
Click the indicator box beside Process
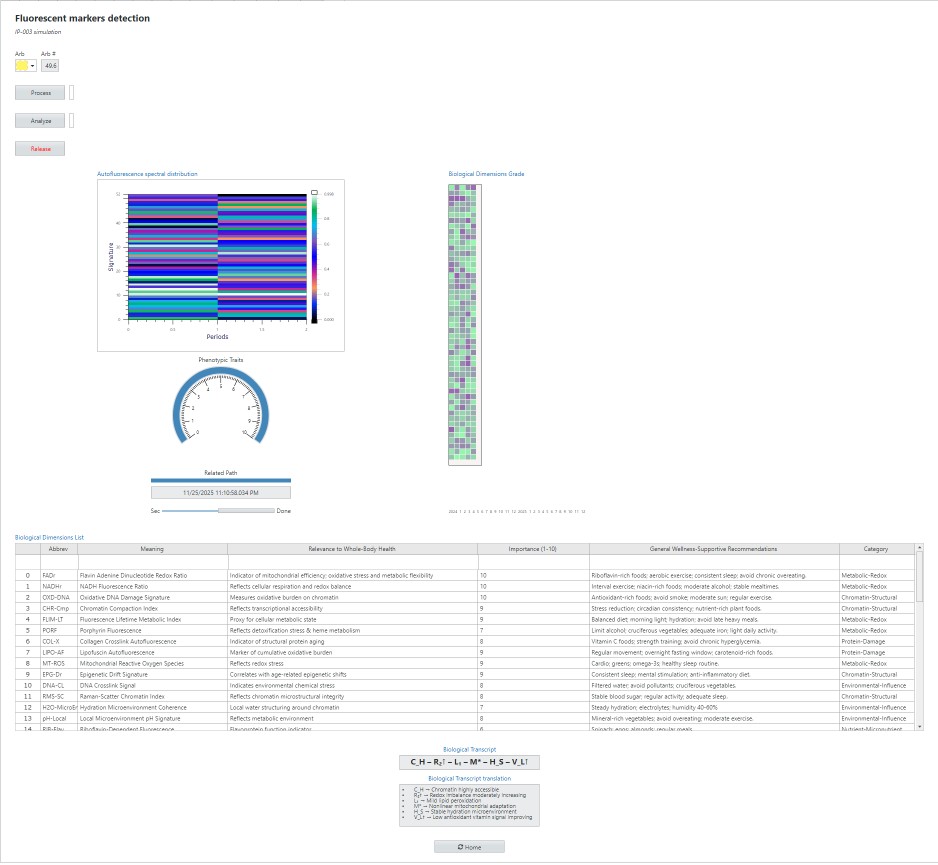click(x=71, y=93)
